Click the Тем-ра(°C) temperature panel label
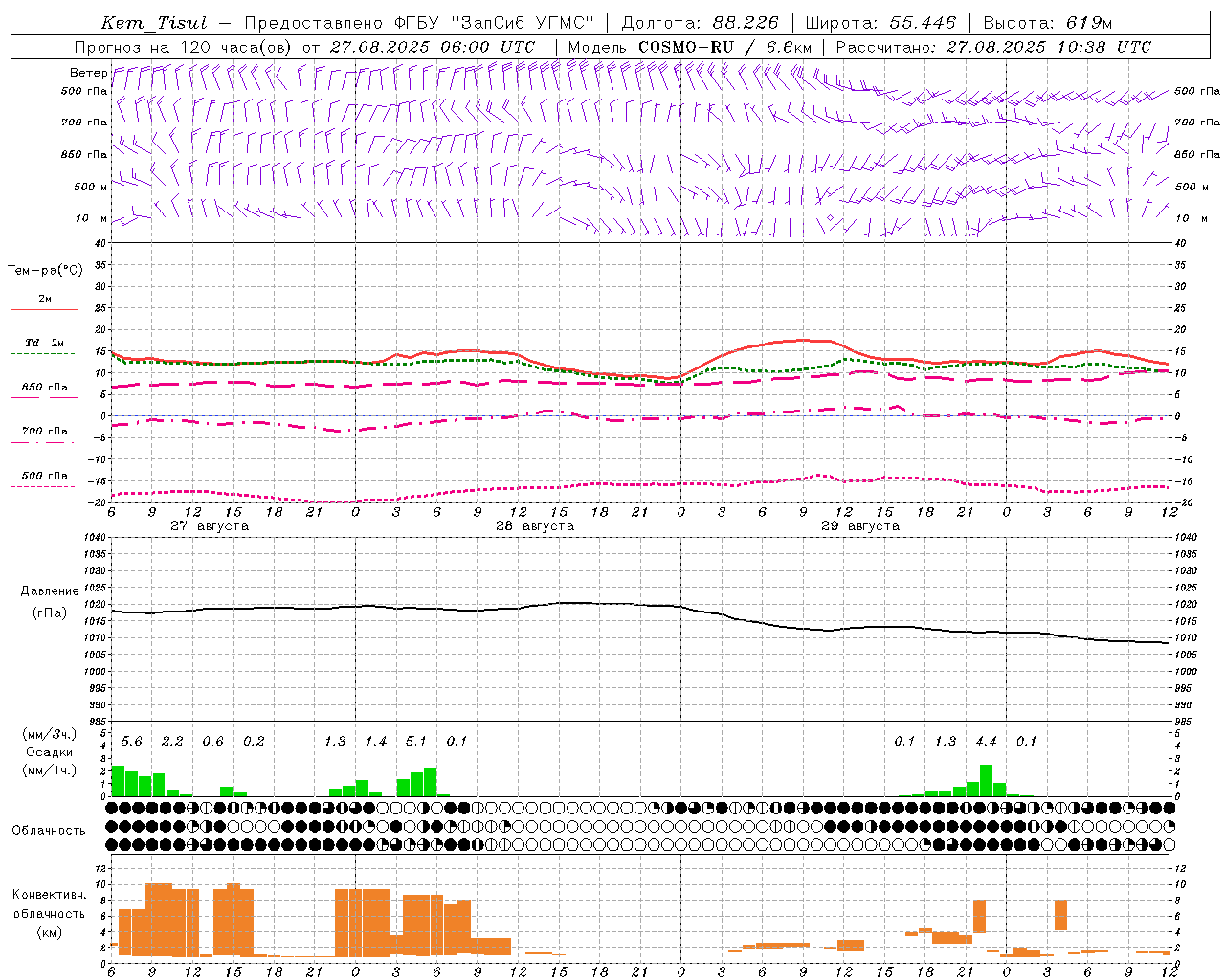The image size is (1225, 980). [45, 271]
